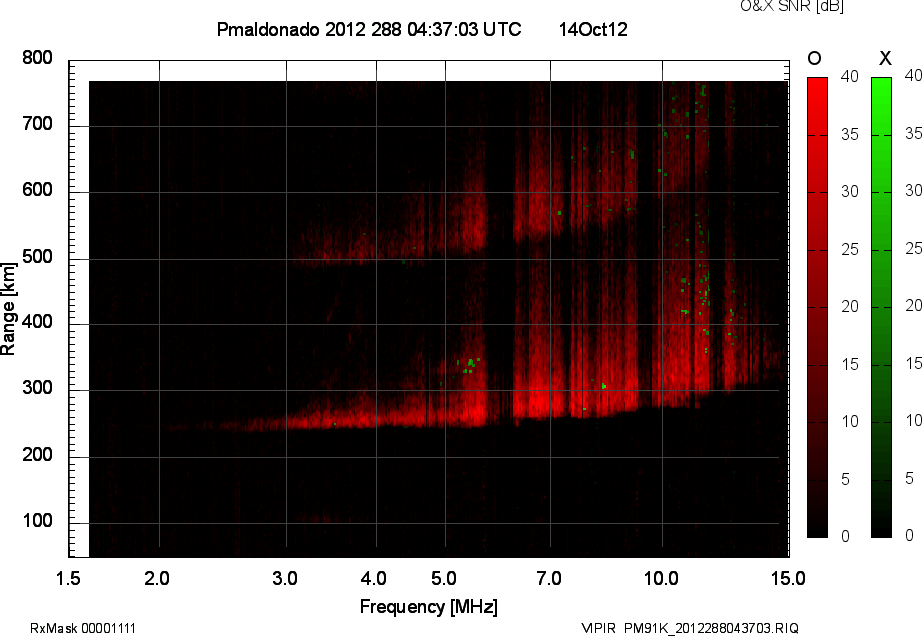Click the 'VIPIR PM91K_2012288043703.RIQ' file name
This screenshot has width=922, height=636.
click(690, 628)
